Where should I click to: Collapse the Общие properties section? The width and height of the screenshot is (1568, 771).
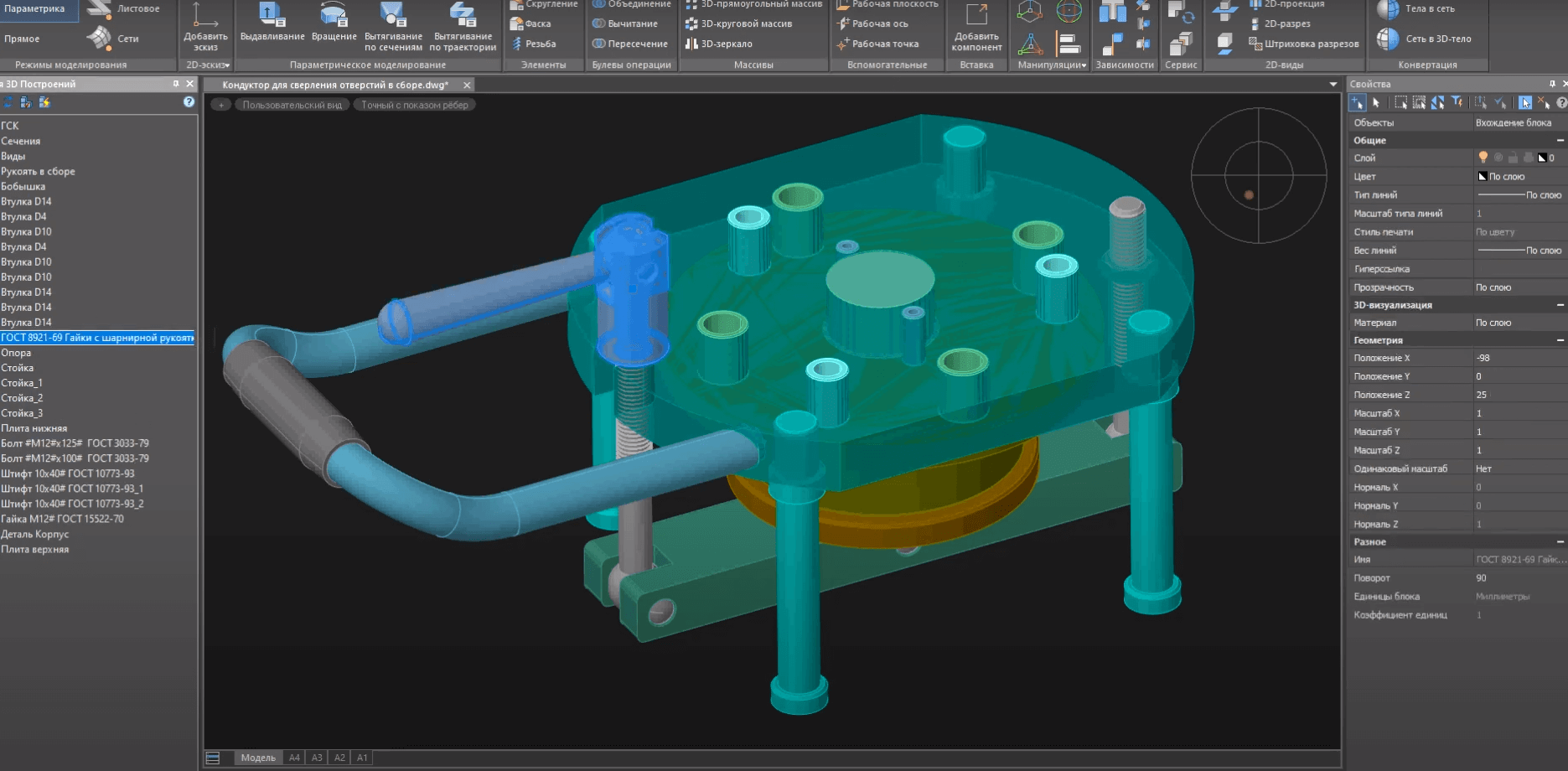(x=1560, y=140)
